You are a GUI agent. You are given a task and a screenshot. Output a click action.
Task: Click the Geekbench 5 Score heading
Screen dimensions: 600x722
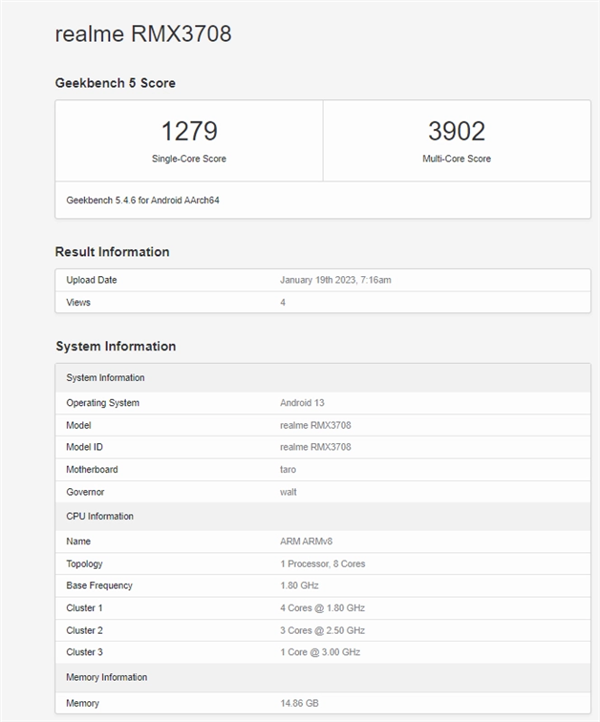[x=115, y=83]
